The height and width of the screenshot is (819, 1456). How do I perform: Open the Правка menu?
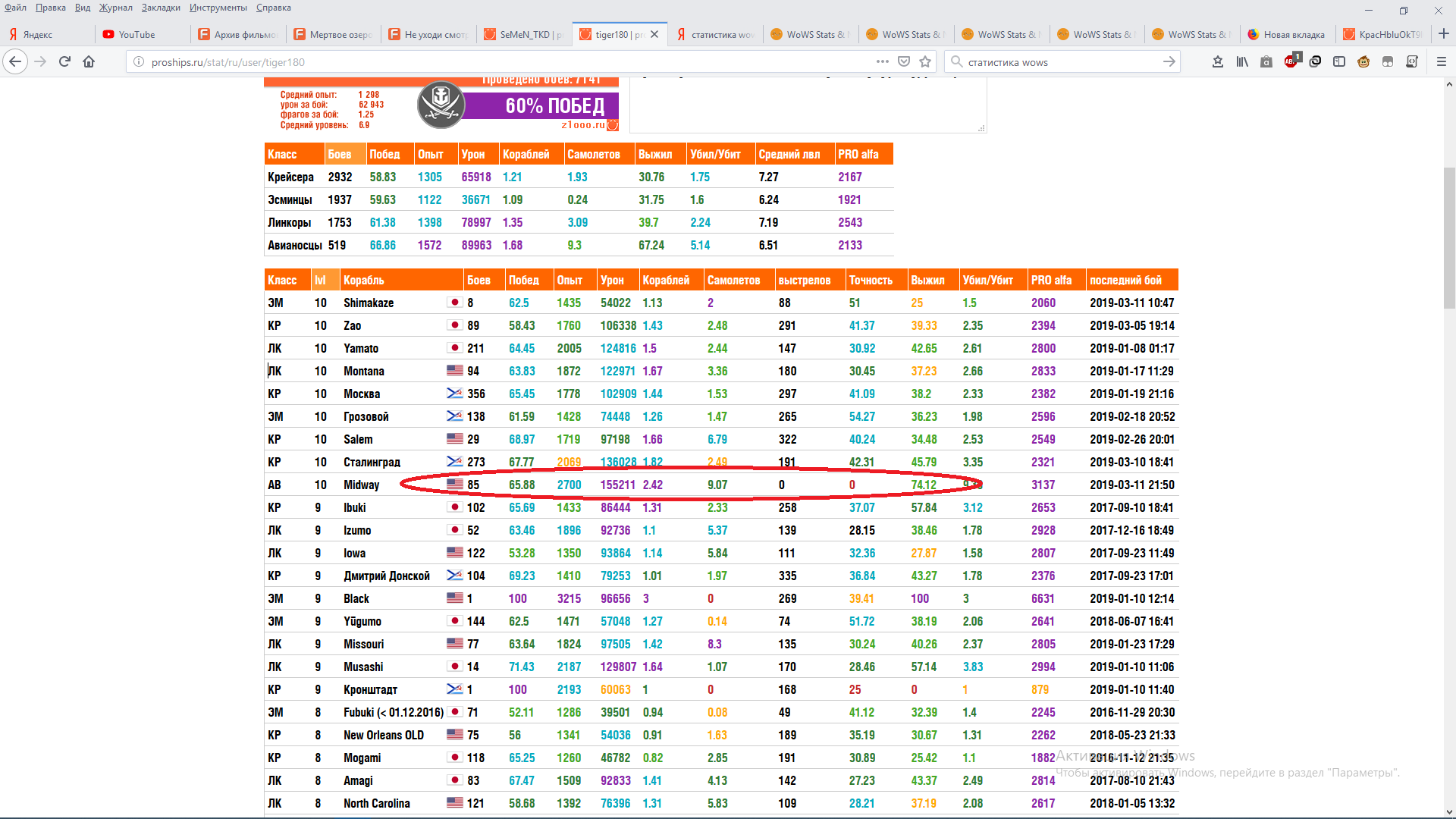tap(51, 8)
